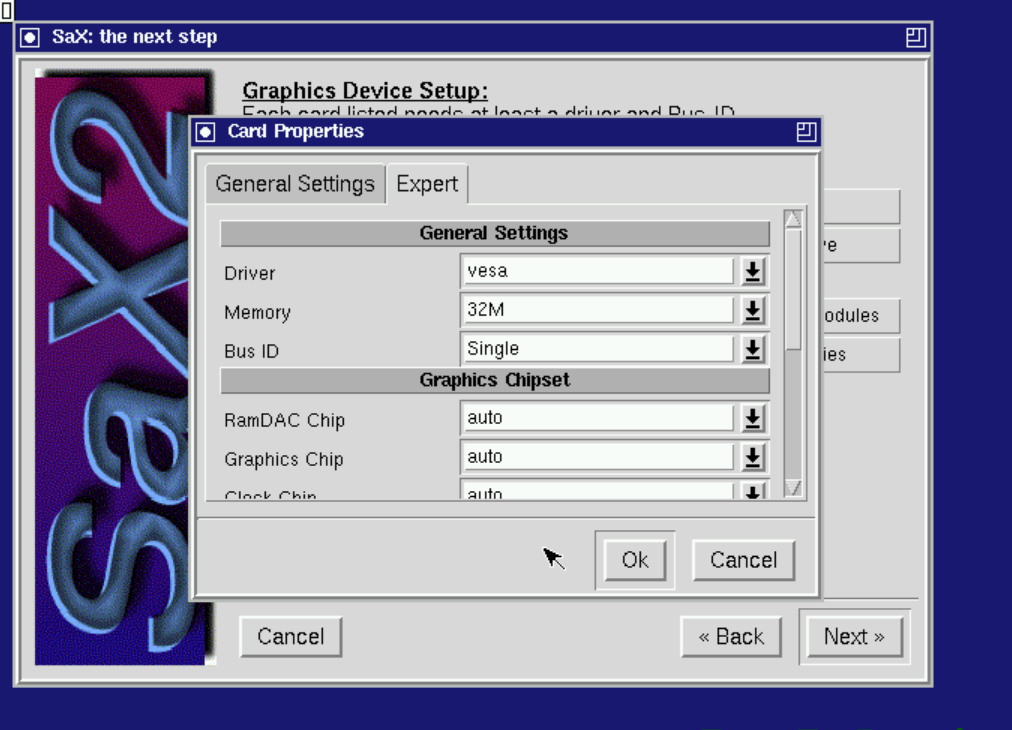Click the Graphics Device Setup heading
The image size is (1012, 730).
click(x=365, y=90)
